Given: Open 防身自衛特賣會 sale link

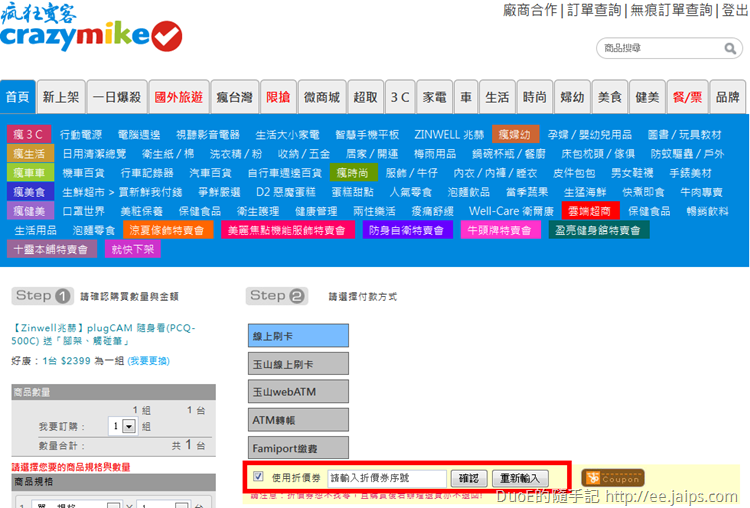Looking at the screenshot, I should pyautogui.click(x=407, y=230).
